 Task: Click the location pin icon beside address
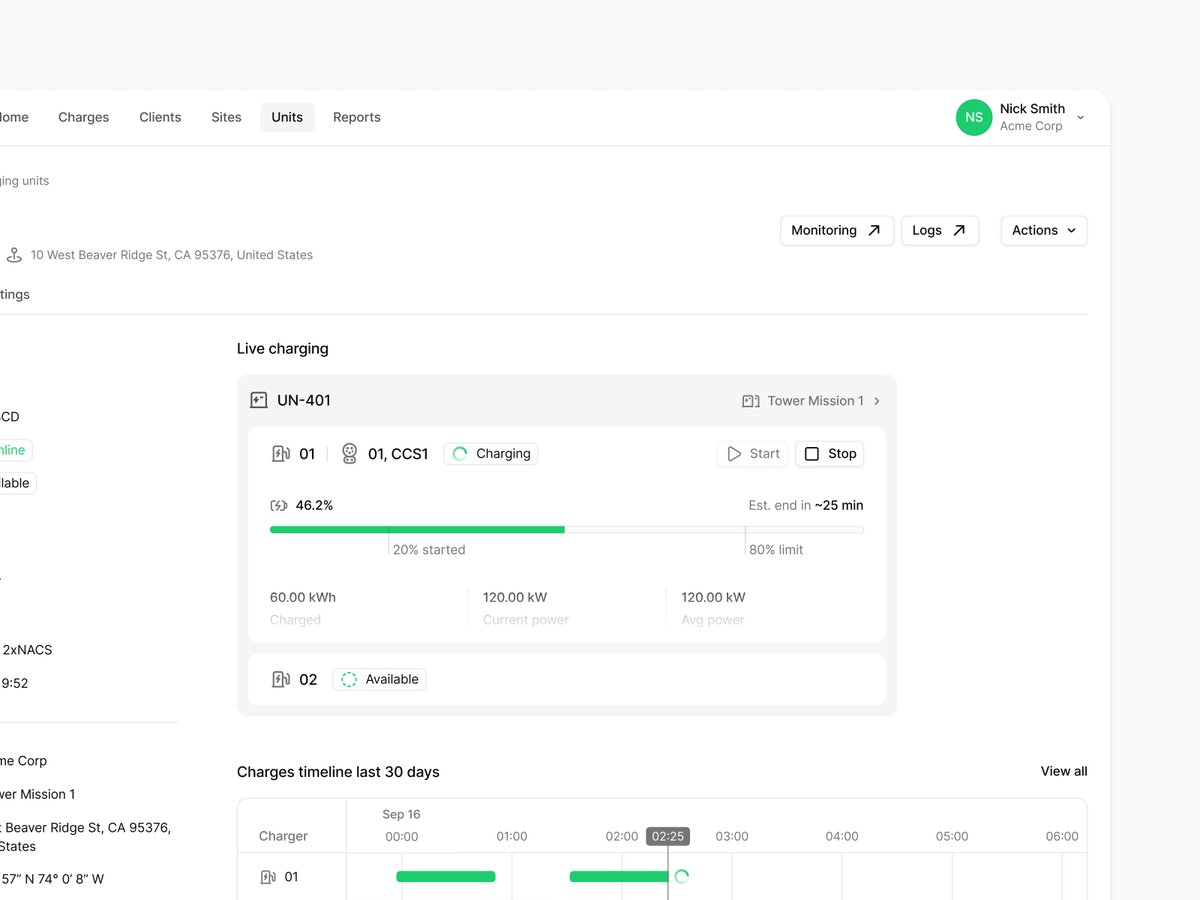(x=14, y=255)
